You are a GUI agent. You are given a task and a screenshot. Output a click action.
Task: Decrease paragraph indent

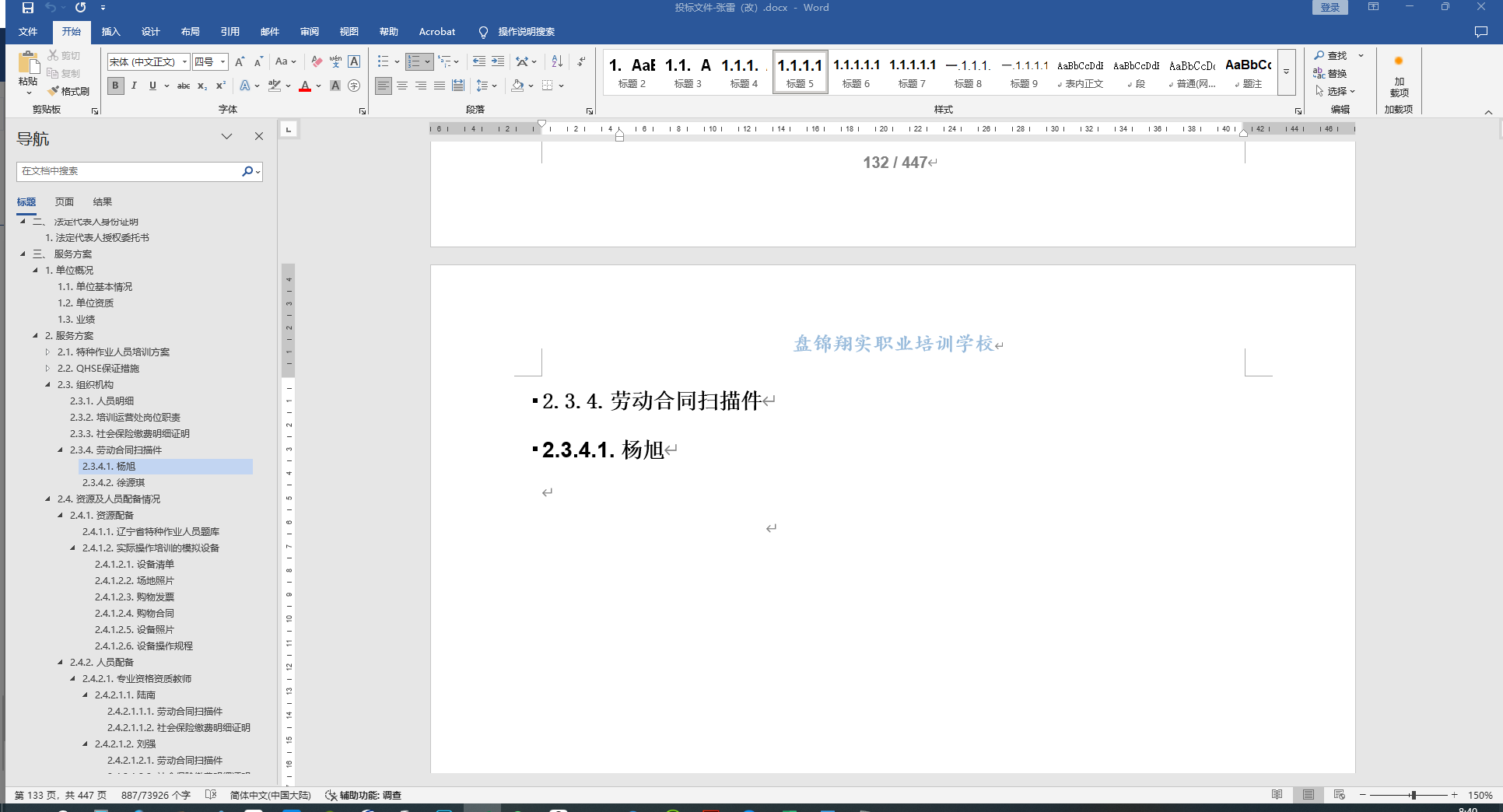tap(479, 61)
